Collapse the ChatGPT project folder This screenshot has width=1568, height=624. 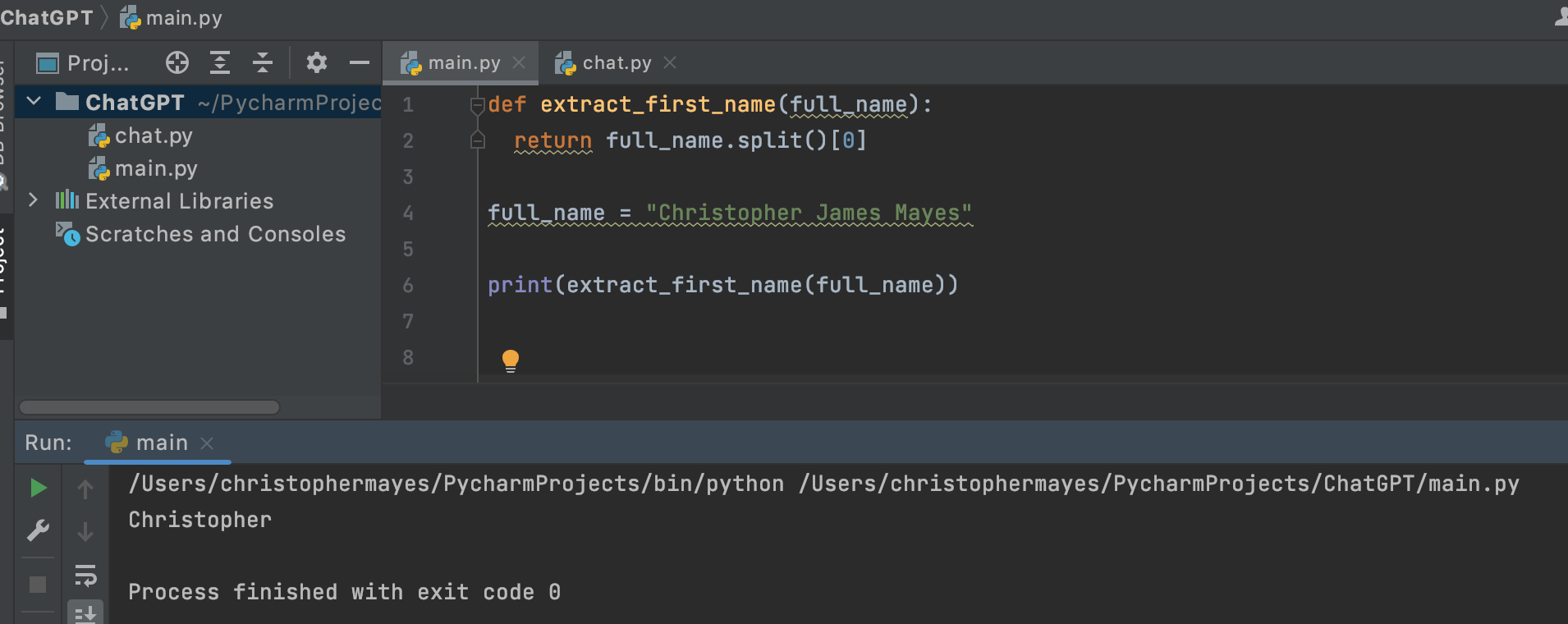34,102
